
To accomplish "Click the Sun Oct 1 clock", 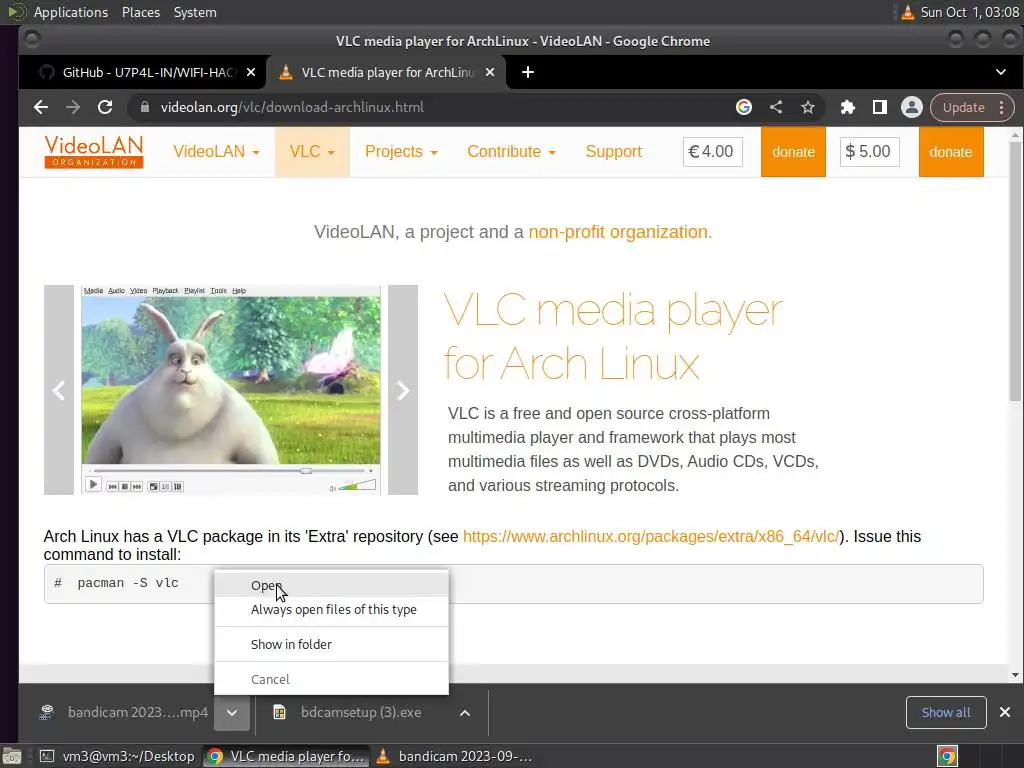I will [969, 12].
